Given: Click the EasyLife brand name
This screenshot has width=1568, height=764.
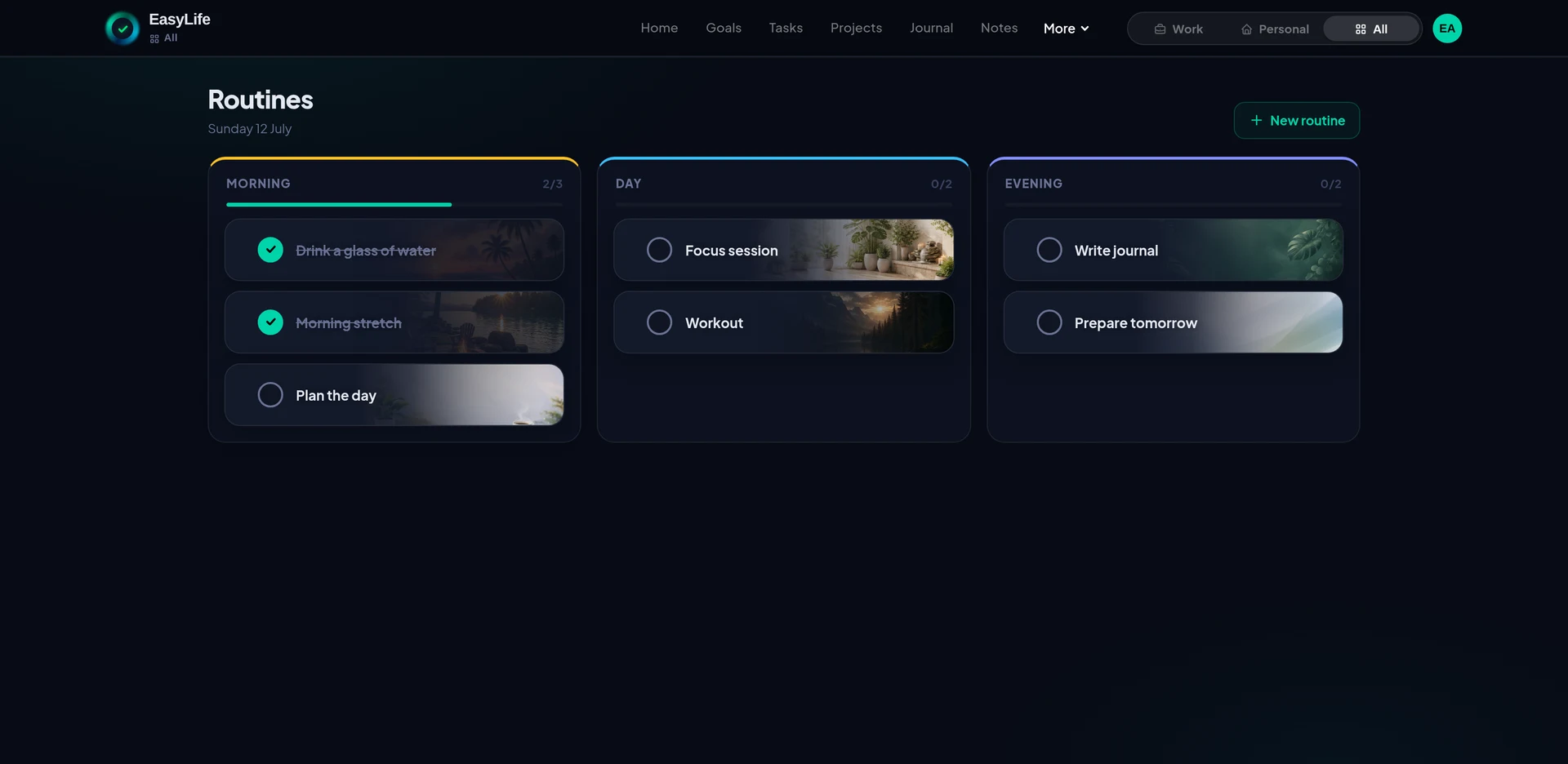Looking at the screenshot, I should click(180, 20).
